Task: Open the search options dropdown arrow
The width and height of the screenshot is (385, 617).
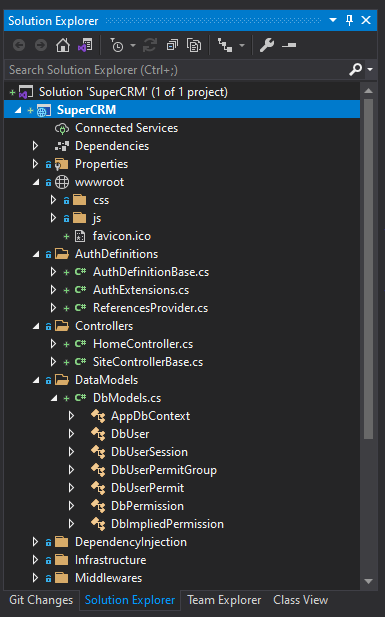Action: pos(370,70)
